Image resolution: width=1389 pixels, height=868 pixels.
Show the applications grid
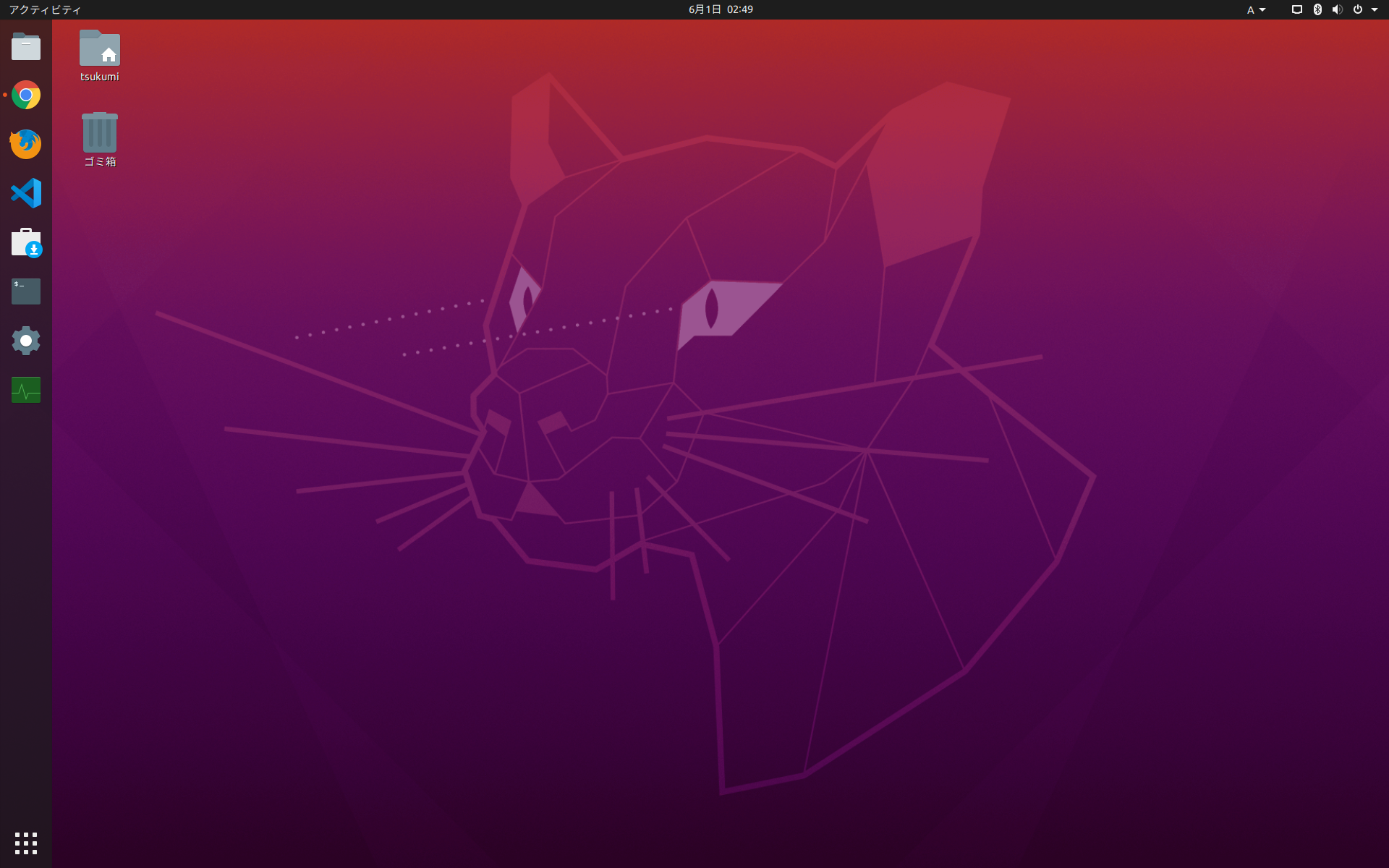26,843
